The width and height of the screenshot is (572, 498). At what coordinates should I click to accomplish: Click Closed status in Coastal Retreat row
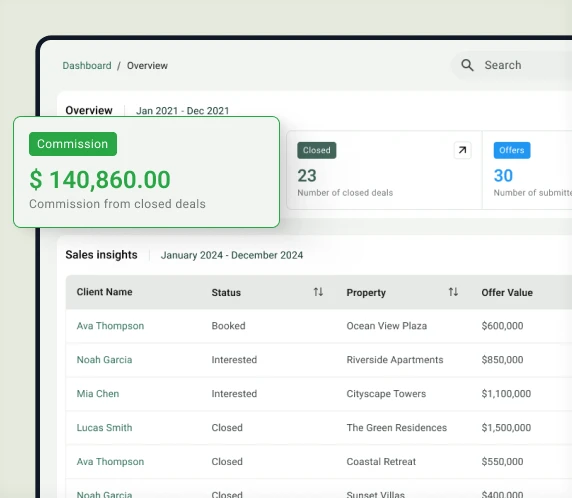(x=227, y=462)
